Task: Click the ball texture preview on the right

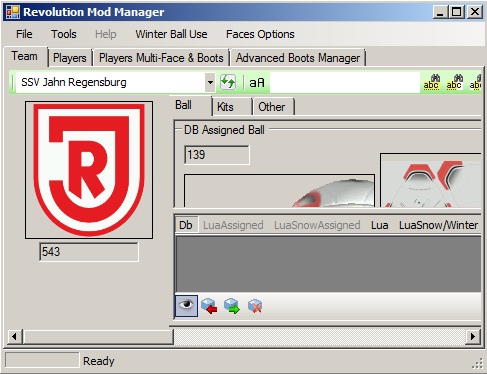Action: pos(431,180)
